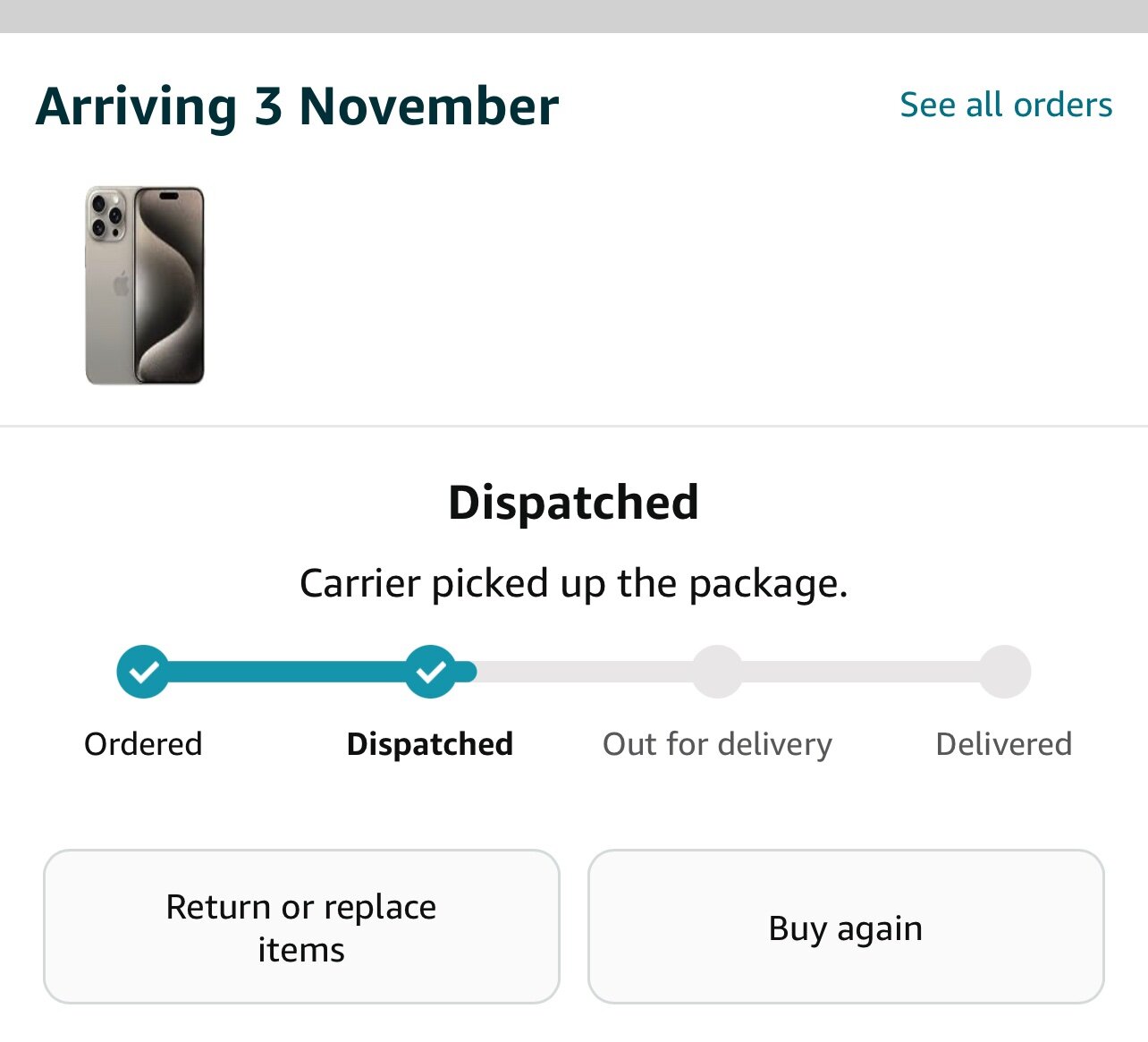Click Return or replace items button
The height and width of the screenshot is (1042, 1148).
[x=301, y=927]
